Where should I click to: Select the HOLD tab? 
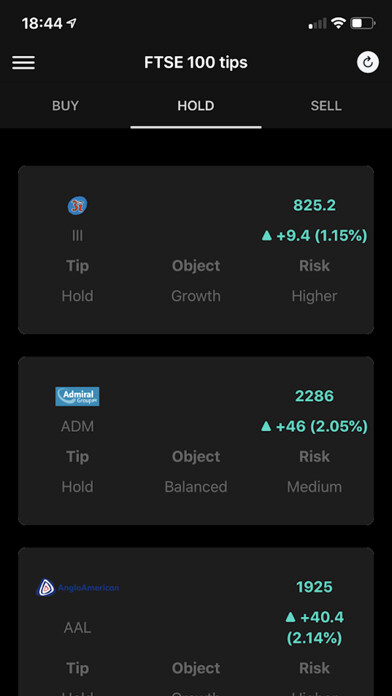click(196, 106)
